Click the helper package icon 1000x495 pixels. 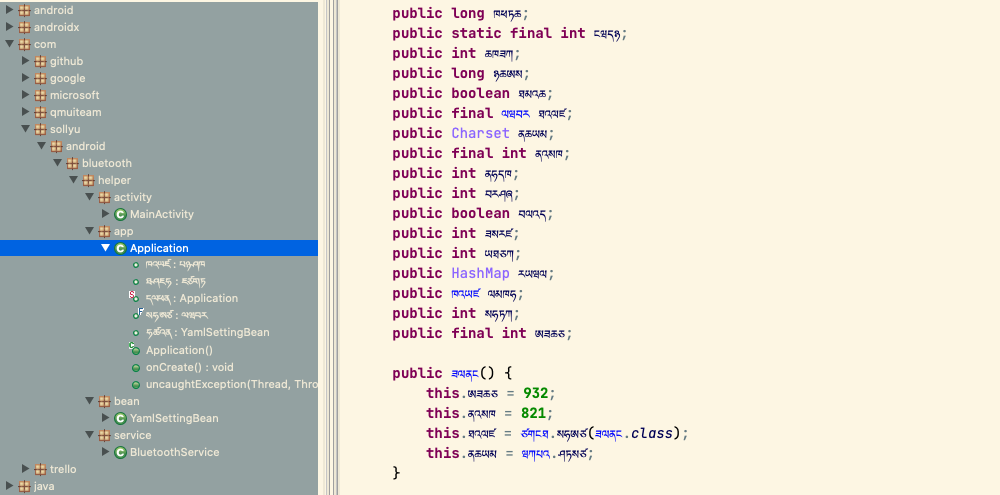pos(88,180)
